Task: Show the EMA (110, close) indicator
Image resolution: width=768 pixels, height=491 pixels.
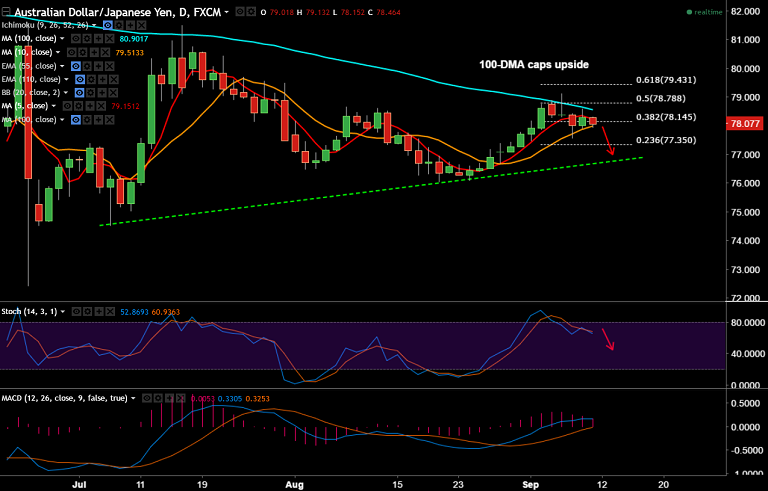Action: coord(80,79)
